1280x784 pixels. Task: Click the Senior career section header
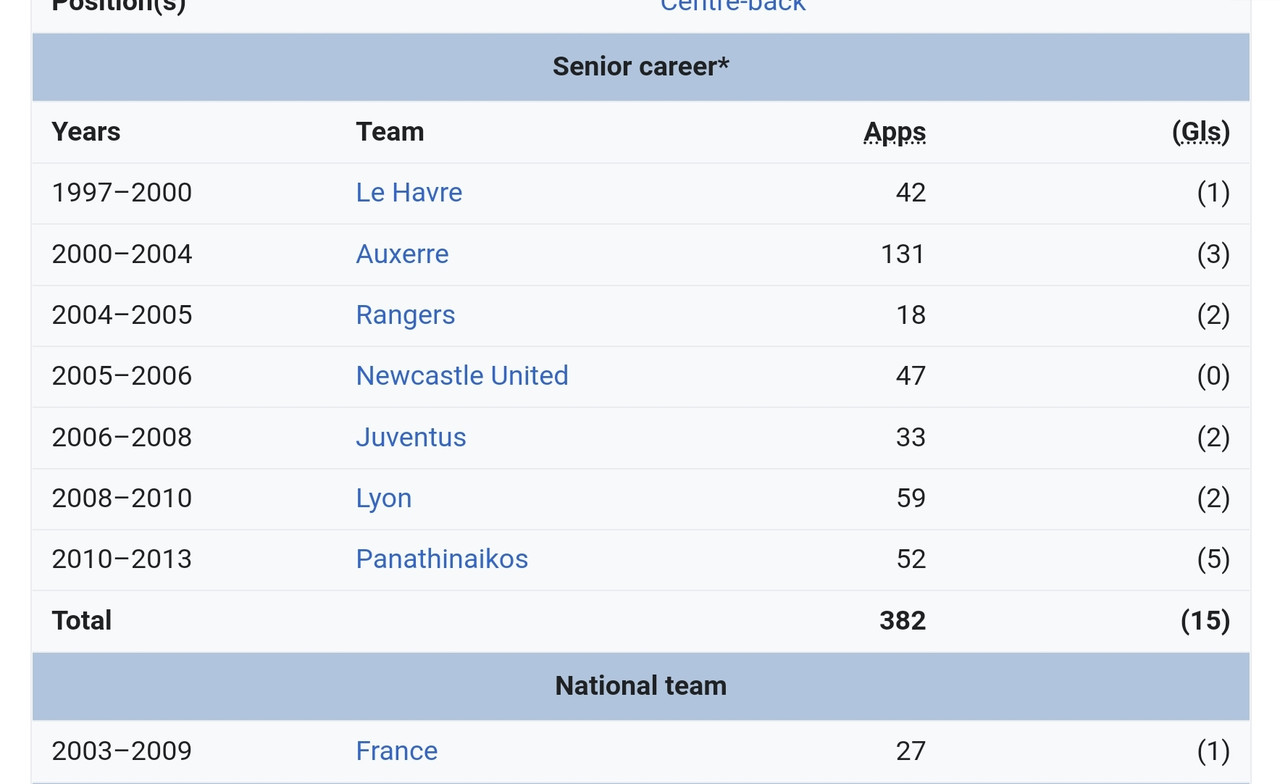point(640,67)
